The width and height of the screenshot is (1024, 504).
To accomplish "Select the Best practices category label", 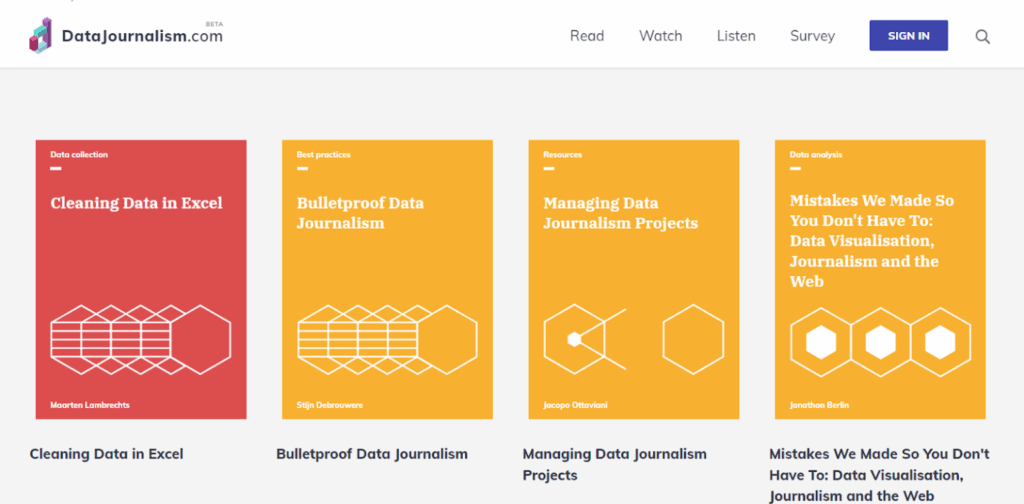I will point(323,155).
